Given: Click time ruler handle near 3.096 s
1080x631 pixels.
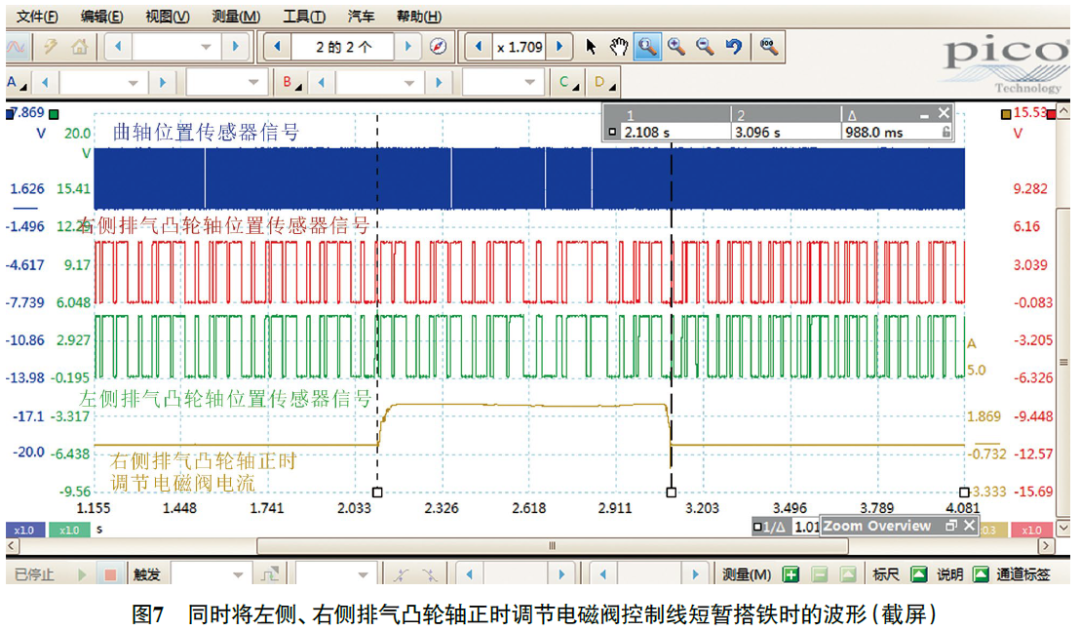Looking at the screenshot, I should tap(671, 492).
